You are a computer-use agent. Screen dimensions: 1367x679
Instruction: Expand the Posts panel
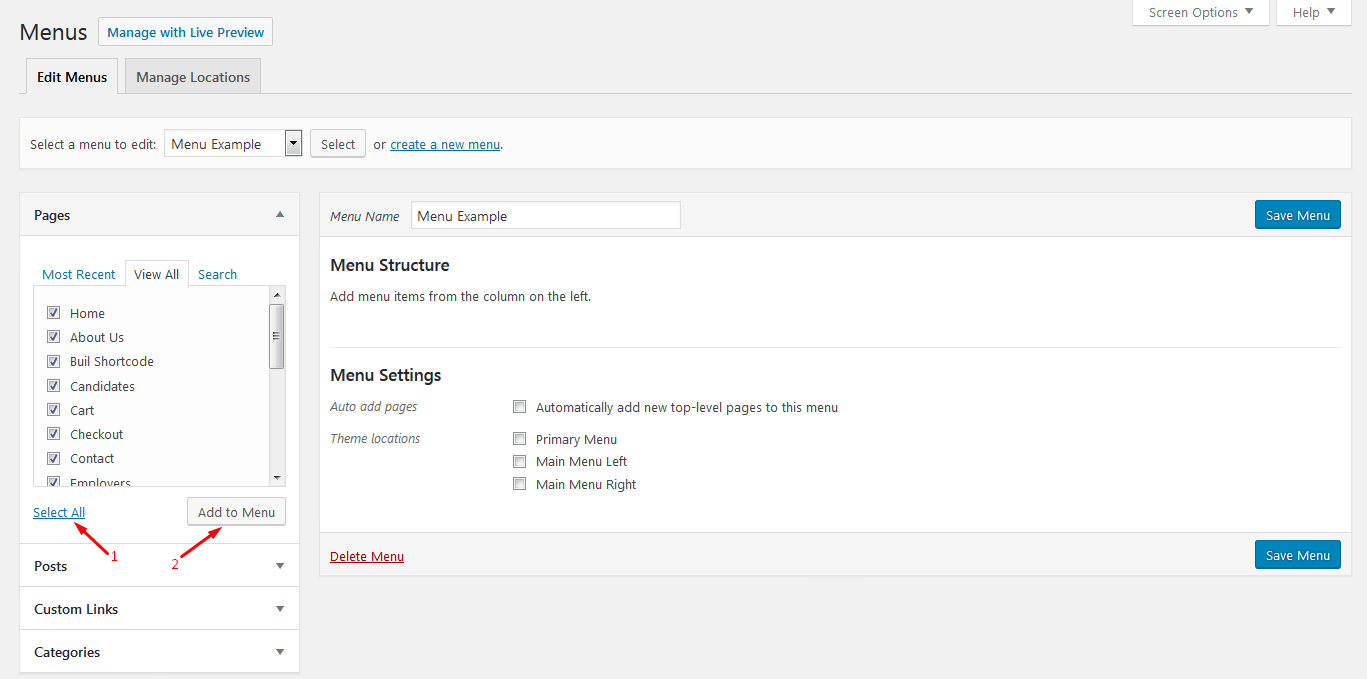click(x=280, y=566)
